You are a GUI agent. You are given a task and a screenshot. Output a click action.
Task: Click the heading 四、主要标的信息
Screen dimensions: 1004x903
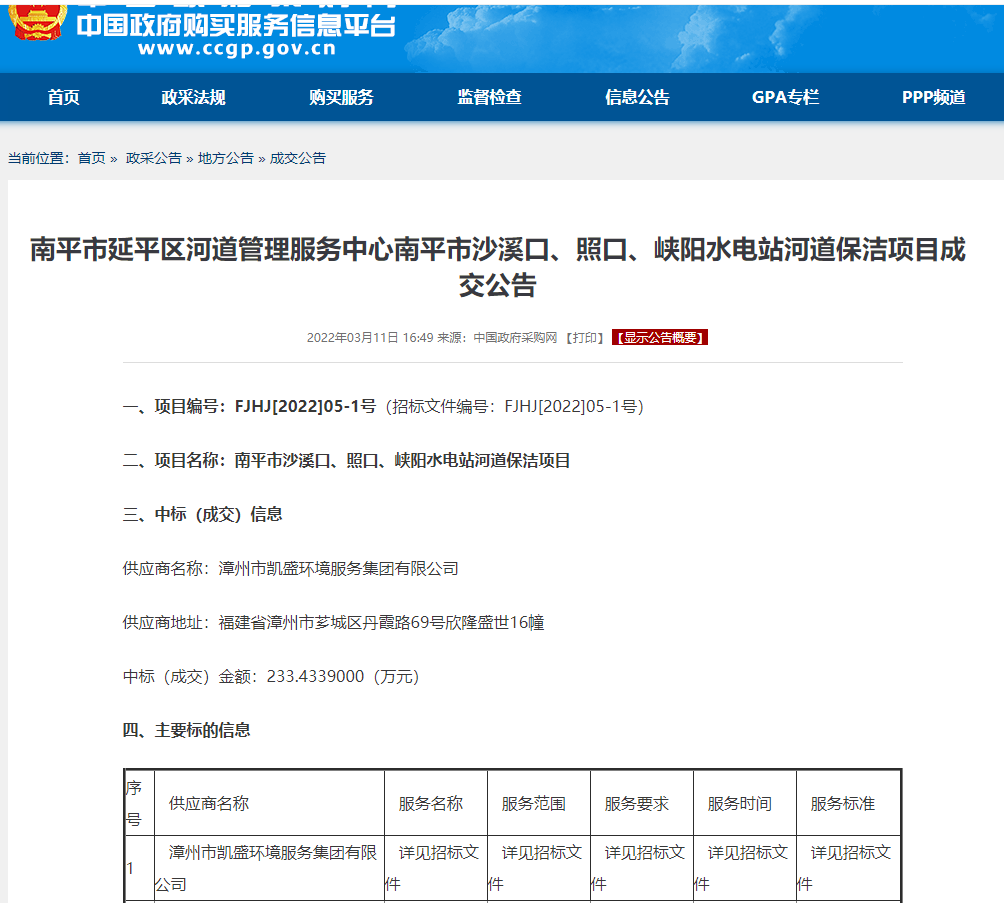pos(186,730)
